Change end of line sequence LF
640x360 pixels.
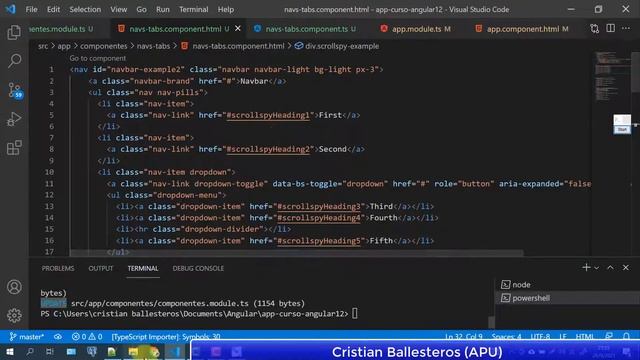point(563,337)
